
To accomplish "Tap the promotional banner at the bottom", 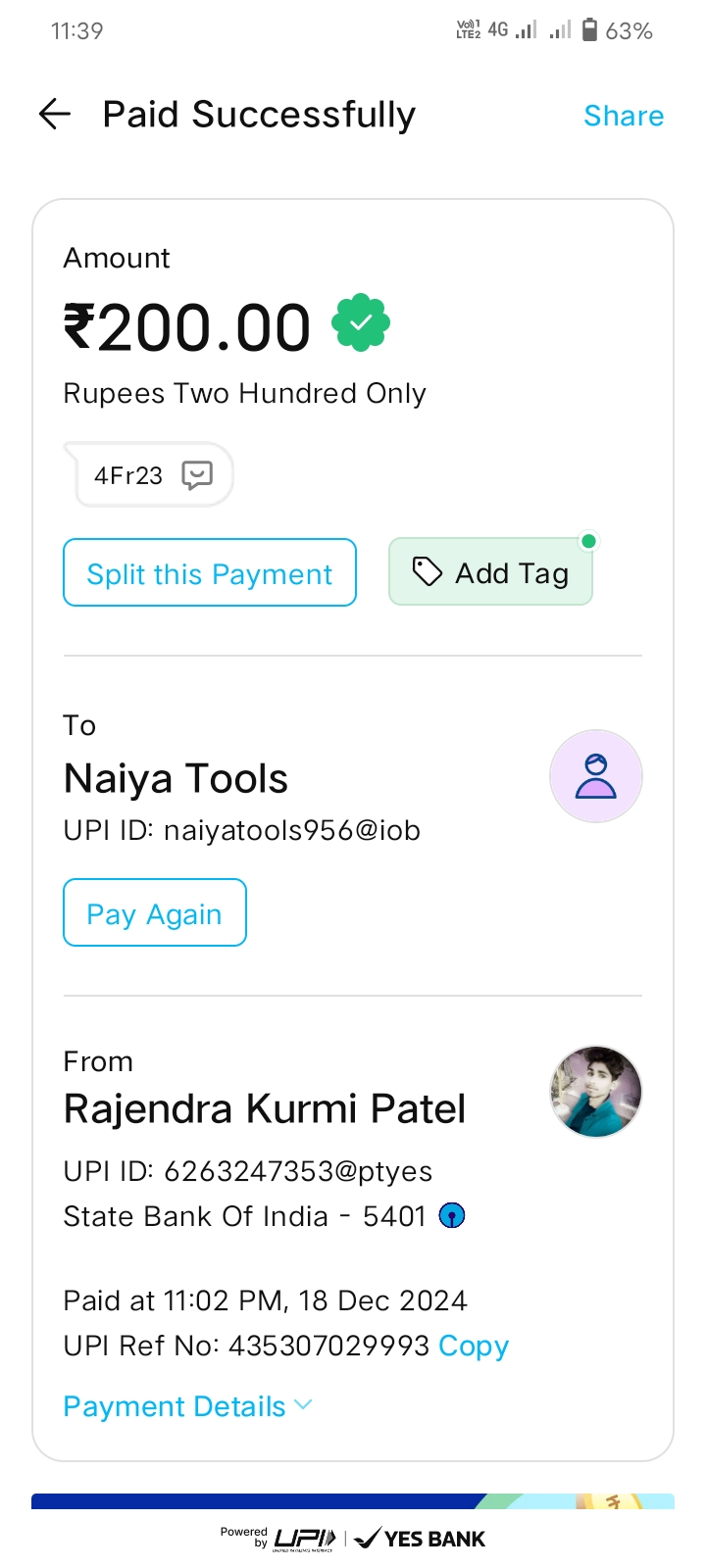I will click(x=353, y=1501).
